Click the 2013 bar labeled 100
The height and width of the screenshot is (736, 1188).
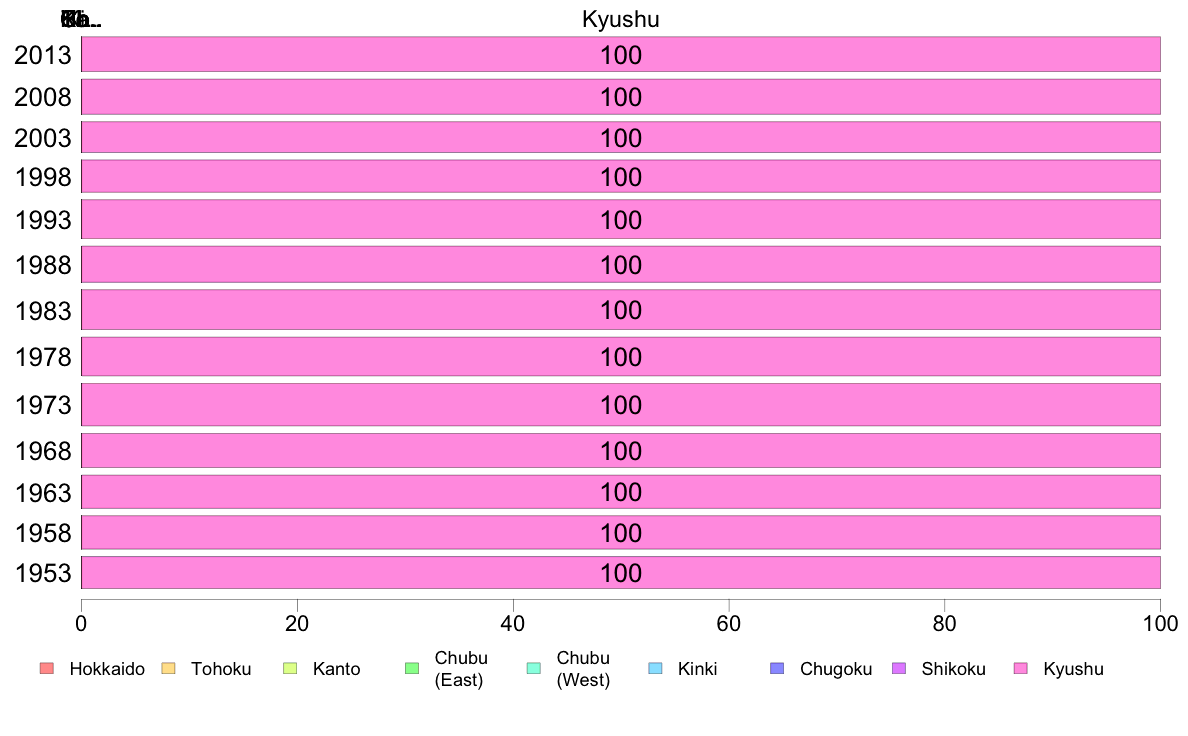click(621, 55)
